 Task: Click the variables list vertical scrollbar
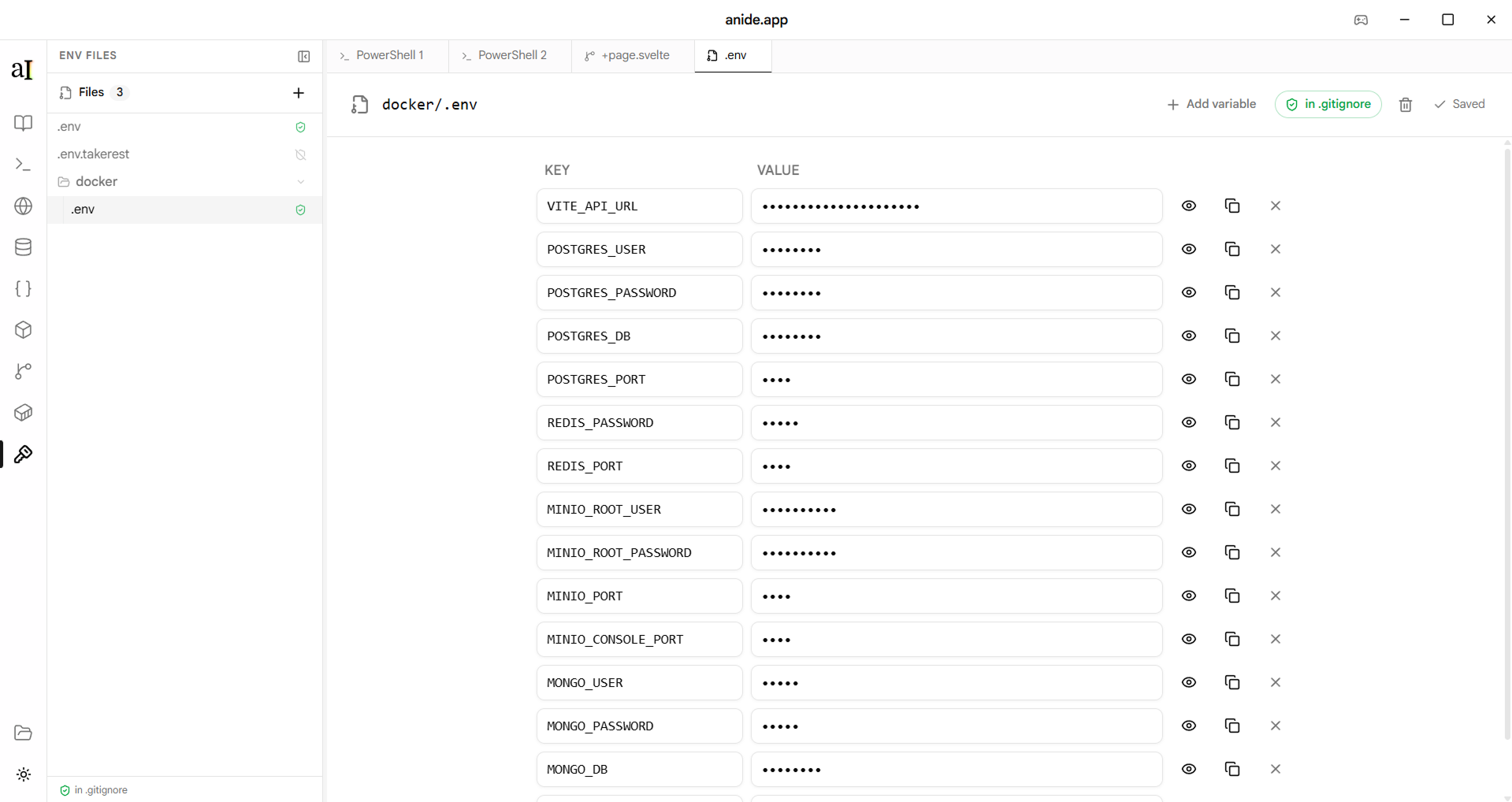point(1506,443)
